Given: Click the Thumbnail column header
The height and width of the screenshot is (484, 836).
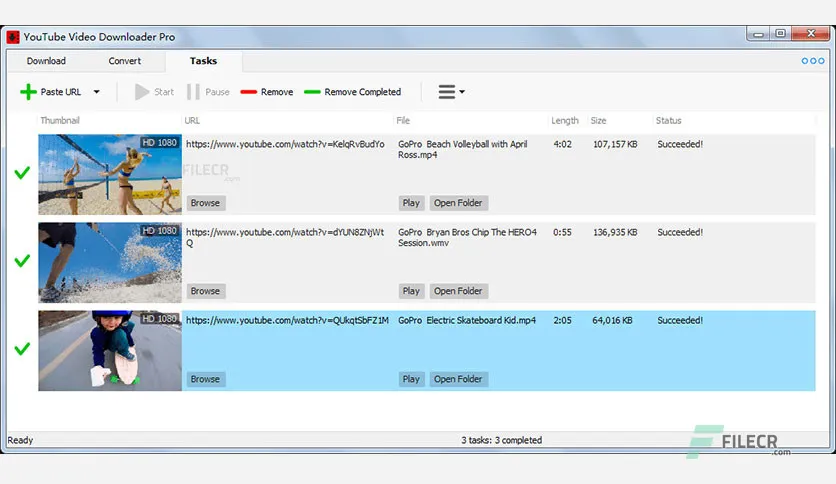Looking at the screenshot, I should click(60, 120).
